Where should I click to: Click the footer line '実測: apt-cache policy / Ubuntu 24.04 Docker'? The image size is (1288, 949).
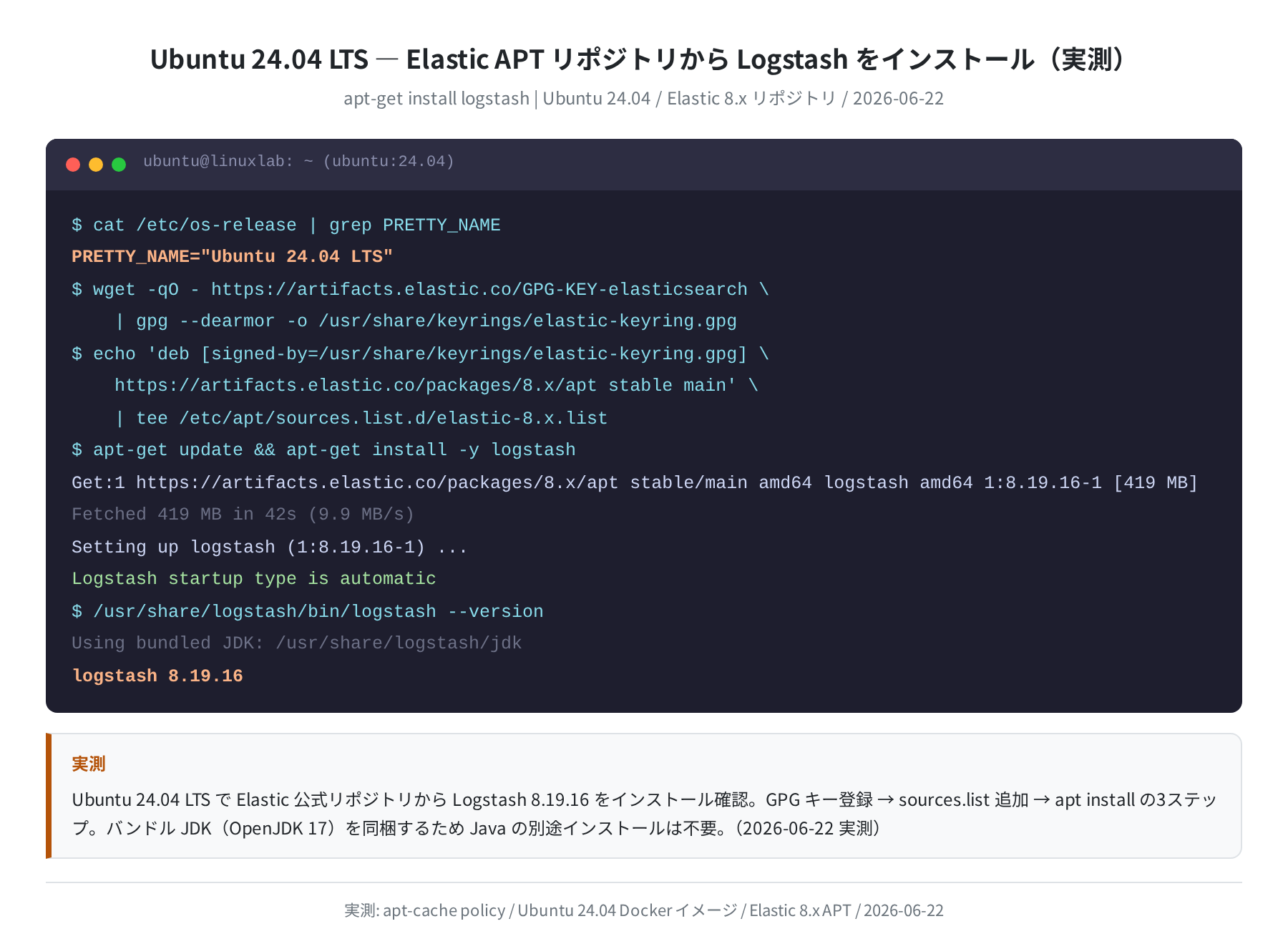644,910
